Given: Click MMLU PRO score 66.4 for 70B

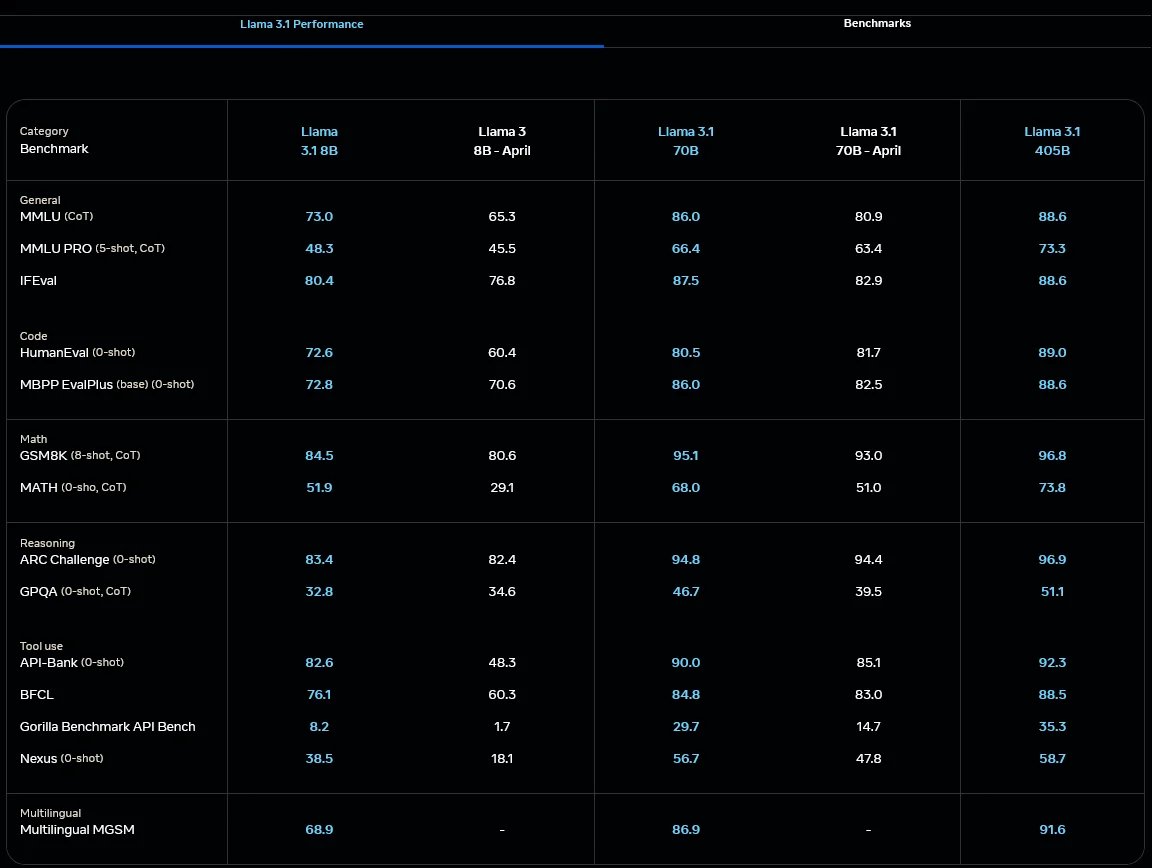Looking at the screenshot, I should (x=685, y=248).
